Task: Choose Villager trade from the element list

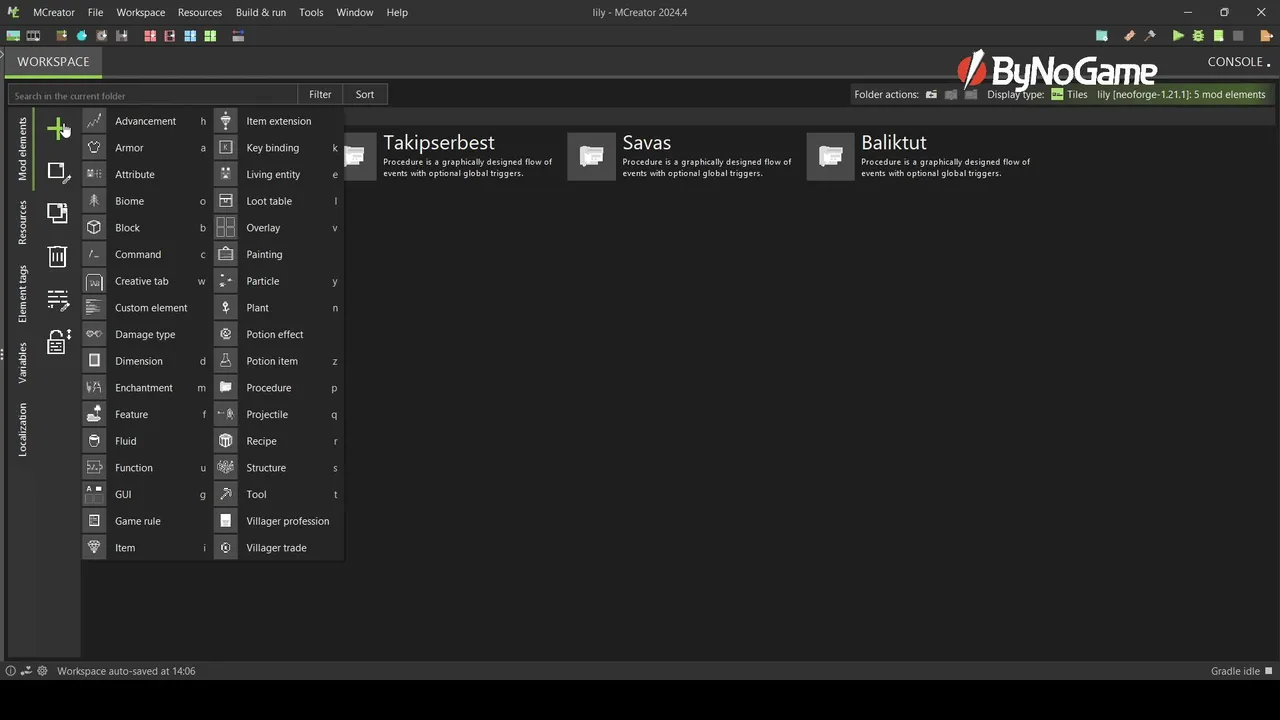Action: coord(278,548)
